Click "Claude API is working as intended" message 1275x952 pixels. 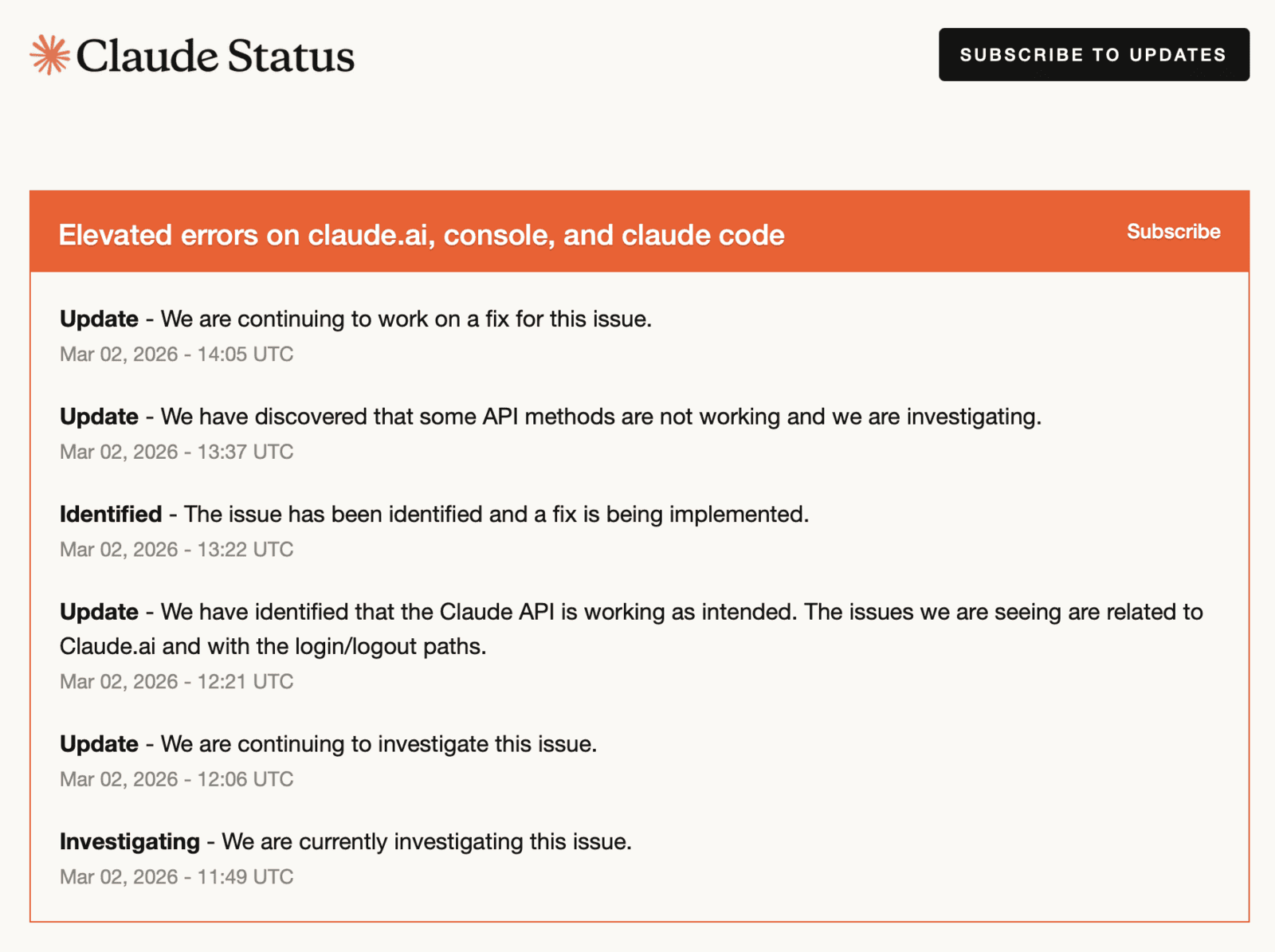coord(681,612)
